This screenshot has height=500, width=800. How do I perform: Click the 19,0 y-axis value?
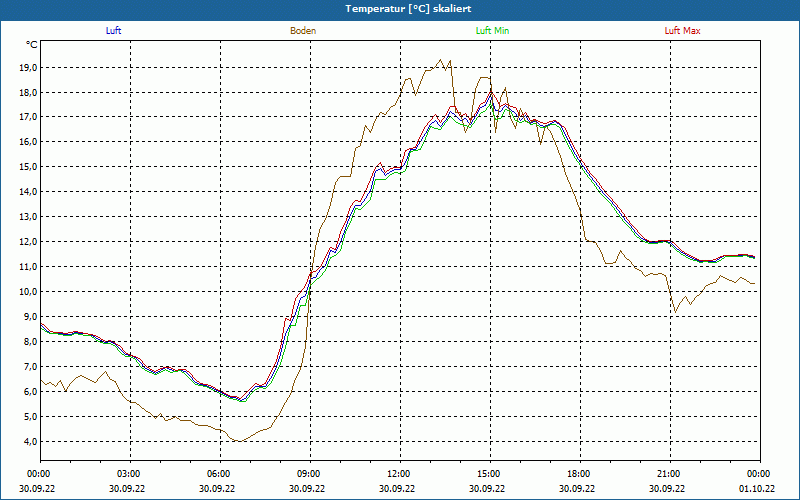coord(29,67)
